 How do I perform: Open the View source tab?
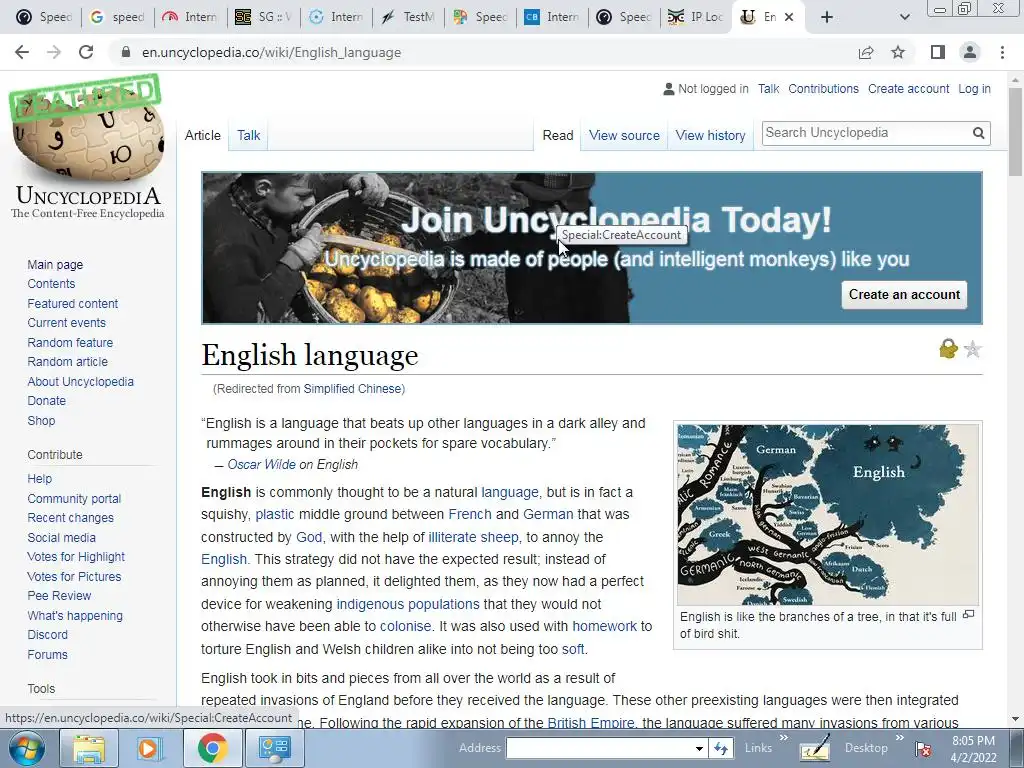[624, 135]
